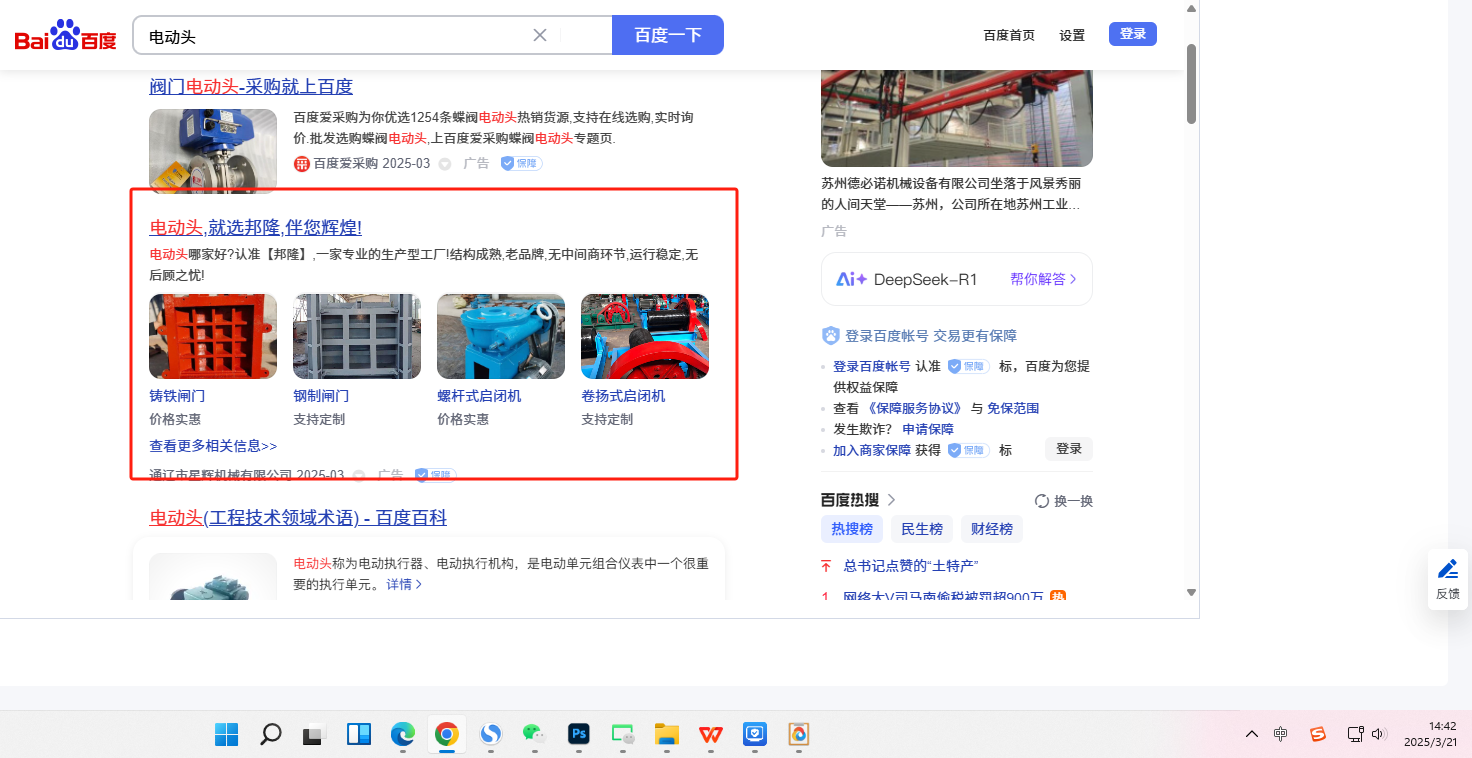Click the 螺杆式启闭机 link
1472x758 pixels.
pos(479,396)
